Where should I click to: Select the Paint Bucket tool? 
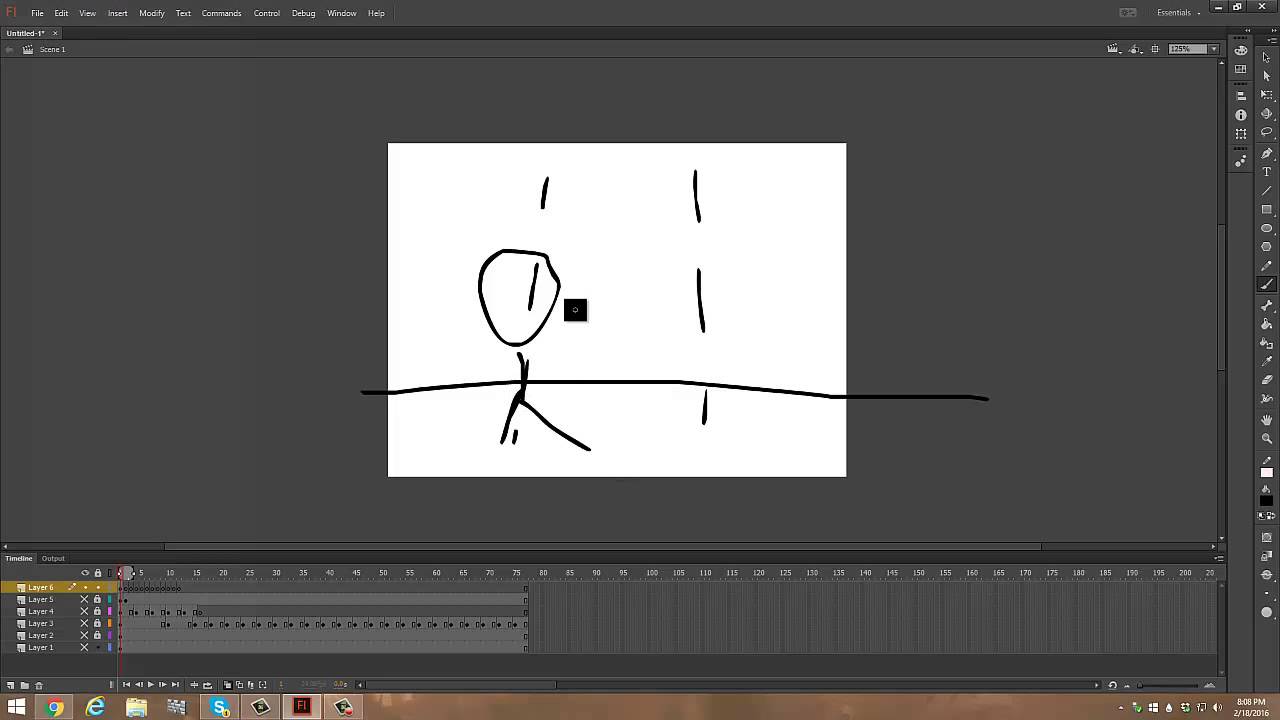1266,324
